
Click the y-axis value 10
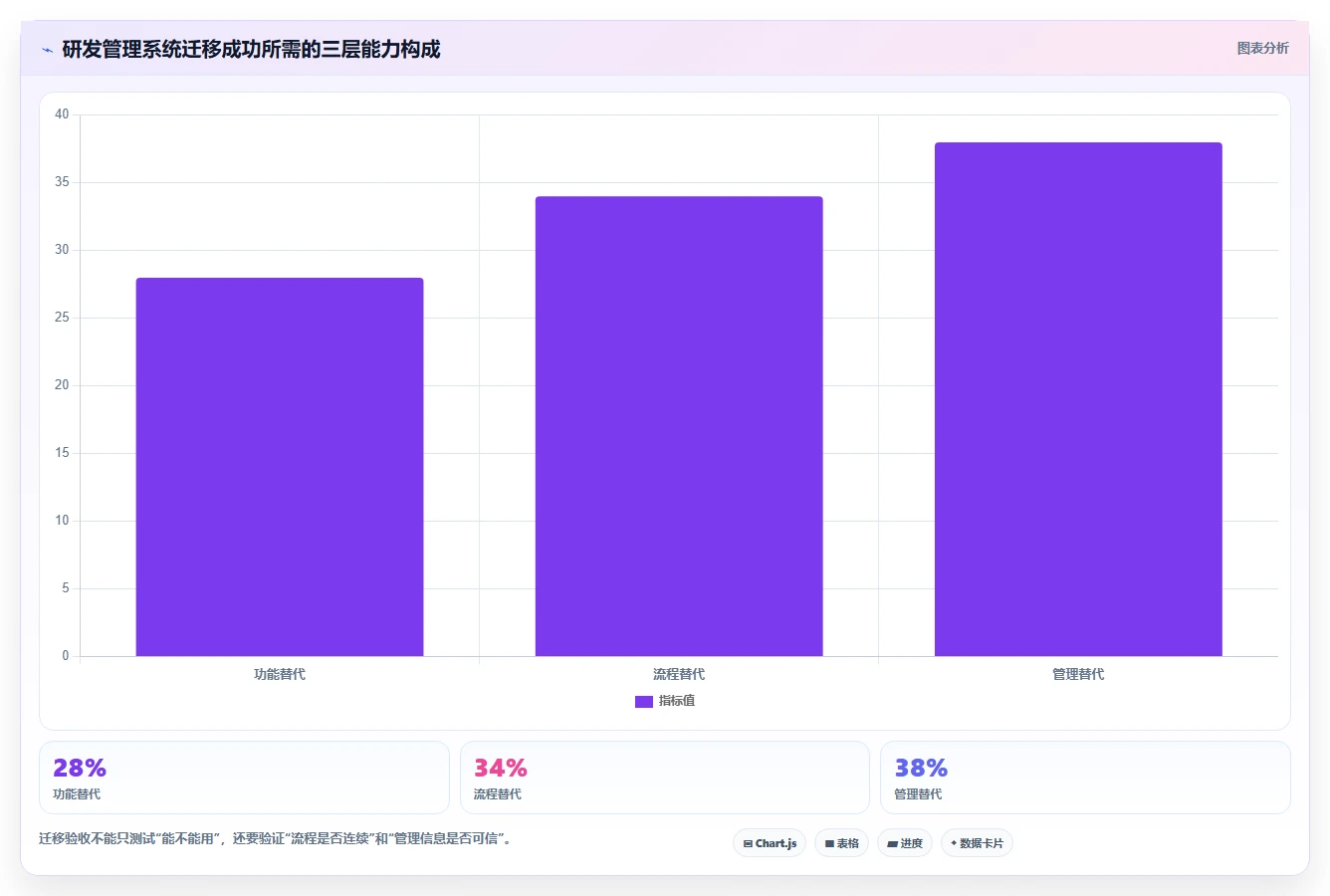pyautogui.click(x=62, y=521)
